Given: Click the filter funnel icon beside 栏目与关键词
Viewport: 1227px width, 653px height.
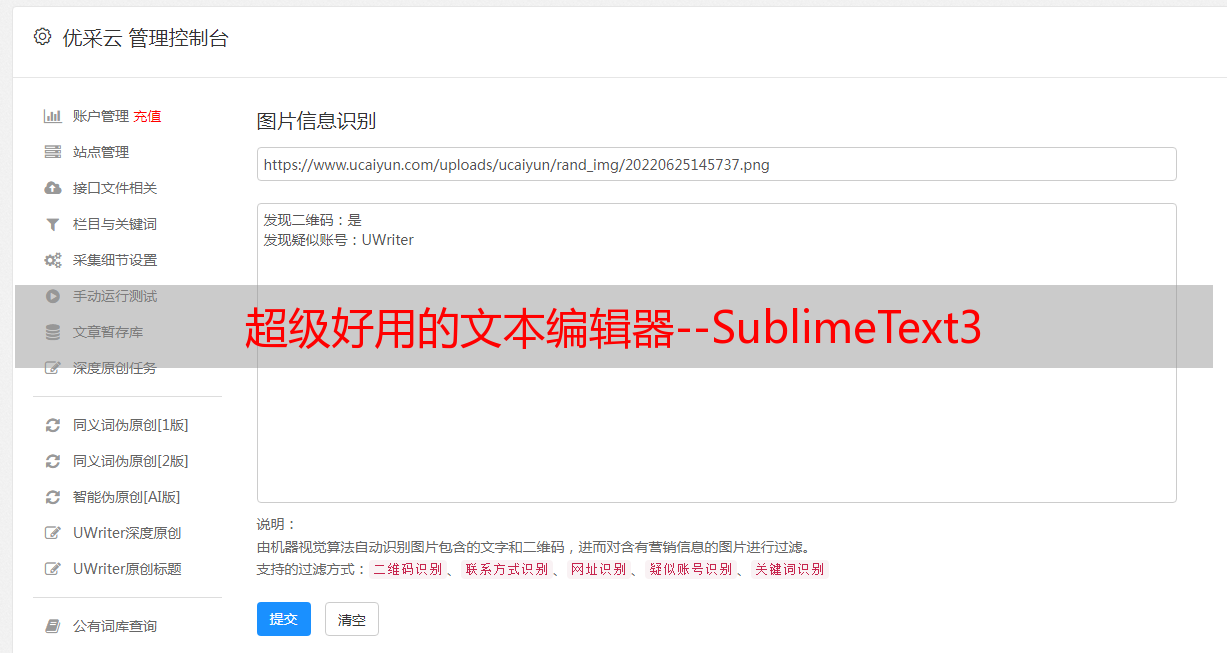Looking at the screenshot, I should [53, 224].
